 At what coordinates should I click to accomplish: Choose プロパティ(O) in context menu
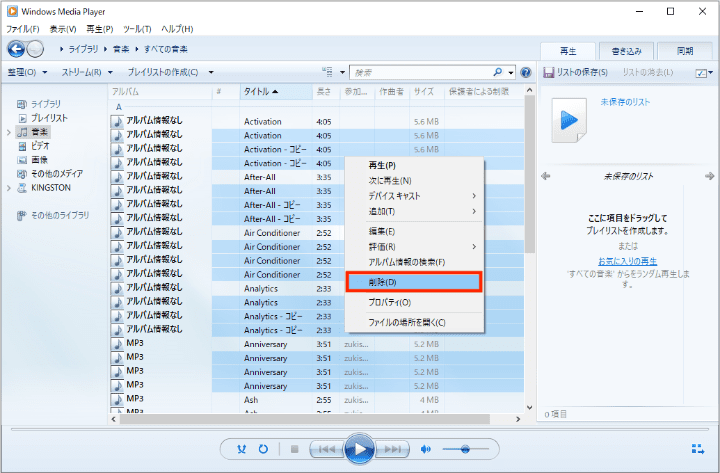pos(414,302)
